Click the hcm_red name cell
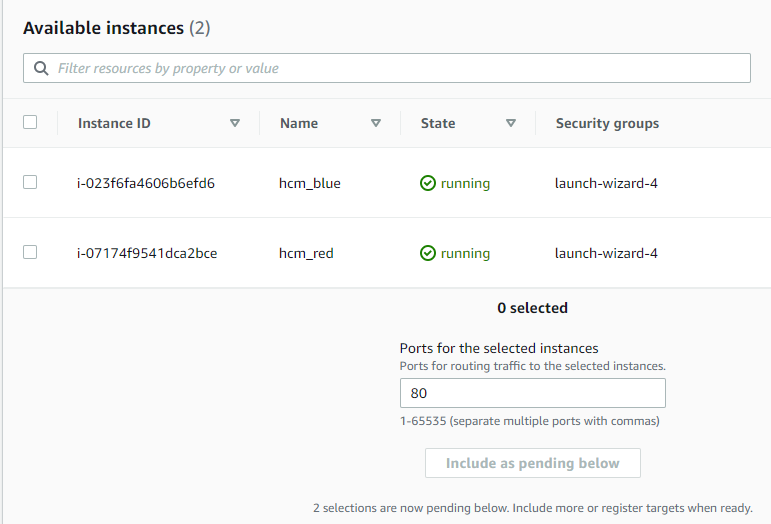The width and height of the screenshot is (771, 524). [306, 253]
